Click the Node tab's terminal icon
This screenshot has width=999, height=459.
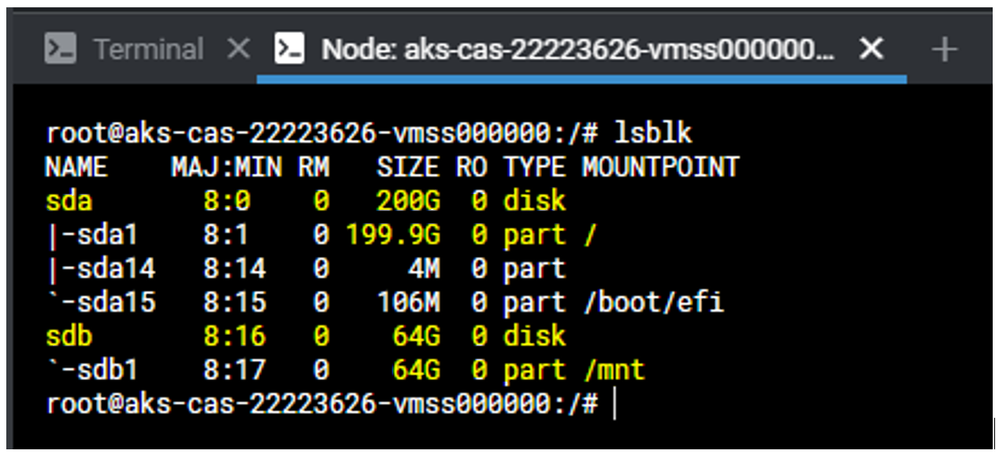(x=290, y=48)
